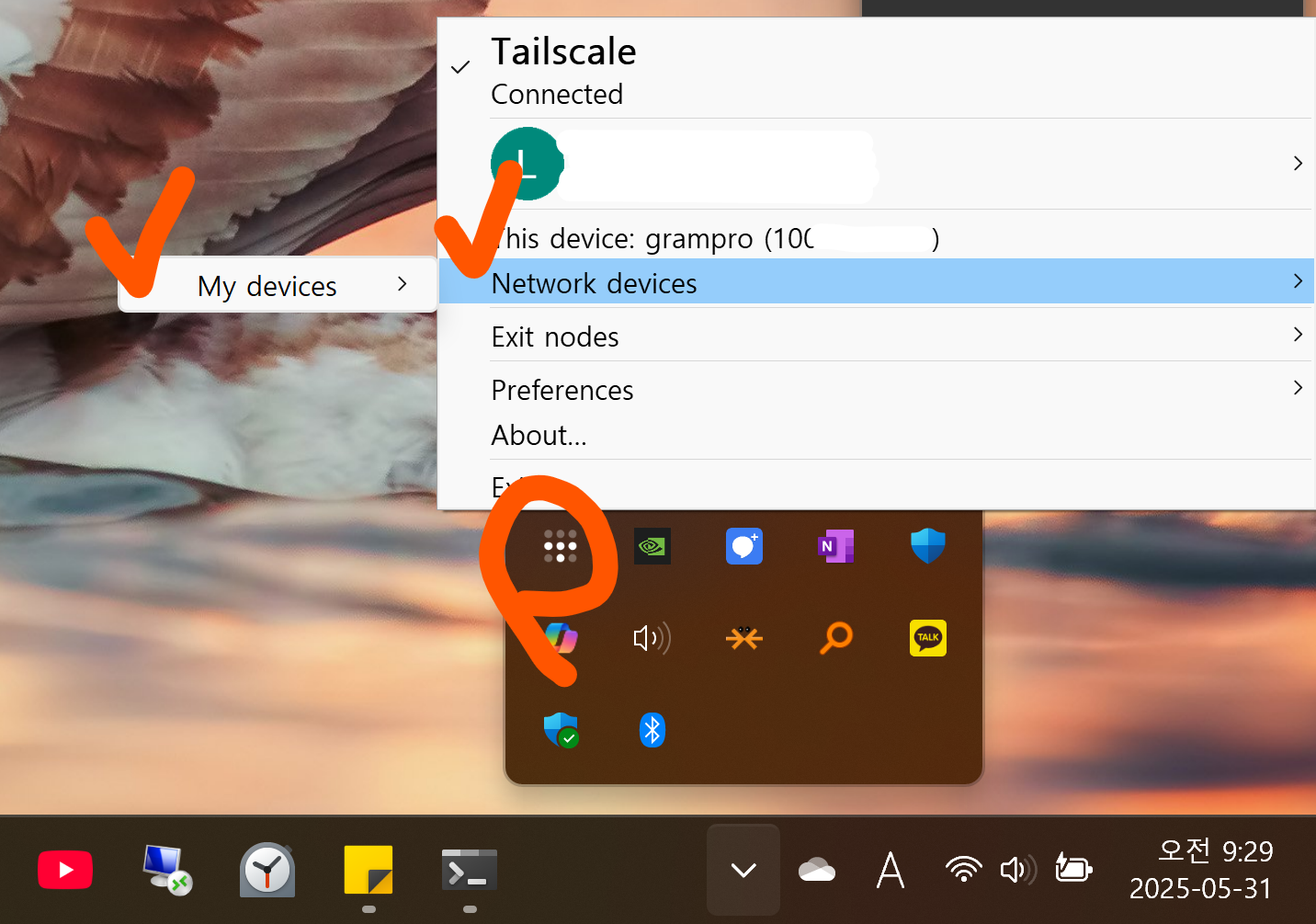Launch Copilot from the system tray

(x=560, y=637)
